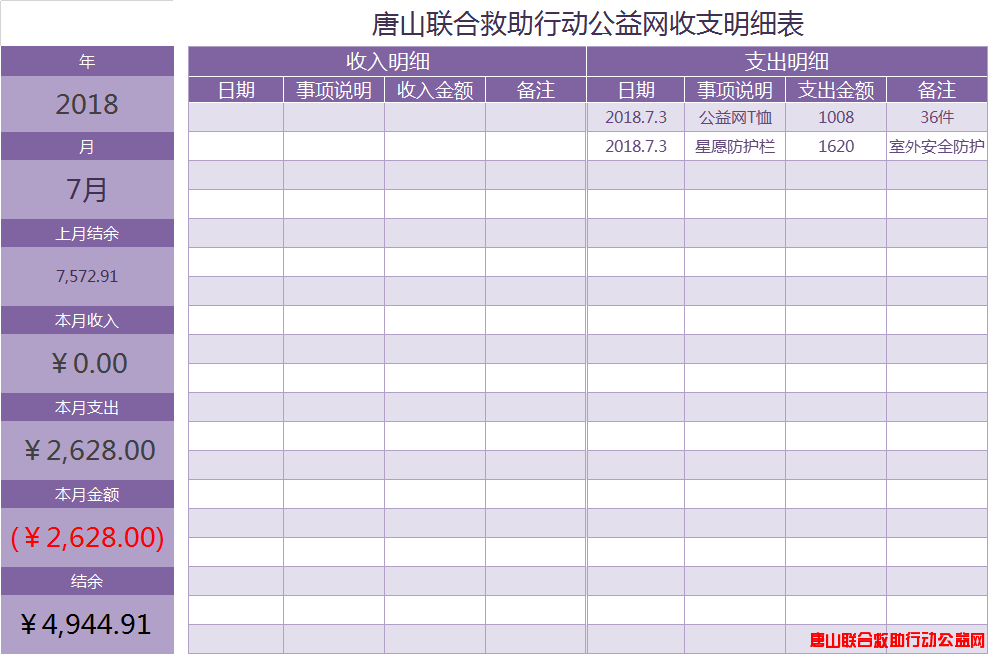Select the remark cell 36件
The height and width of the screenshot is (654, 988).
click(x=937, y=117)
